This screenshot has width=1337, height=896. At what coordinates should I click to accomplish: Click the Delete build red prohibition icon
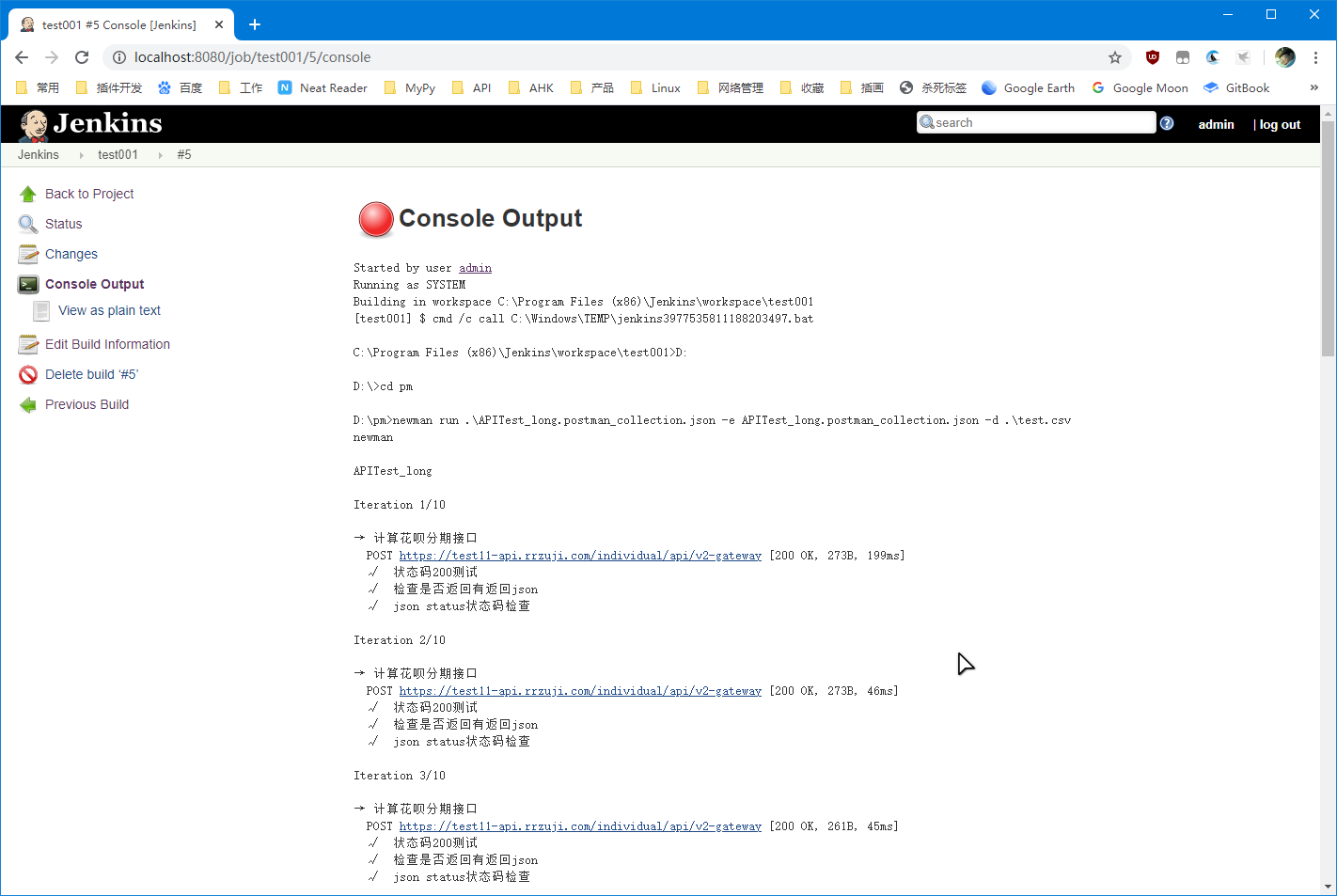pyautogui.click(x=28, y=374)
